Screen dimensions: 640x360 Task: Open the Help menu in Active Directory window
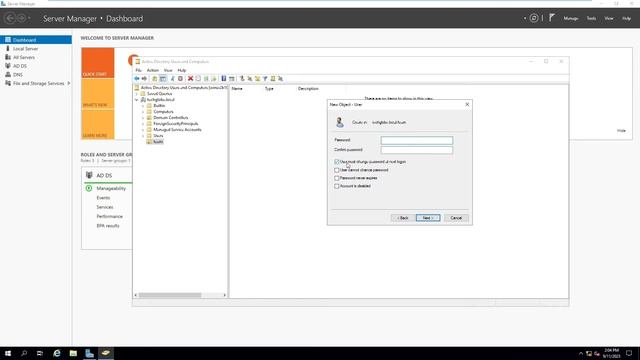pyautogui.click(x=182, y=70)
